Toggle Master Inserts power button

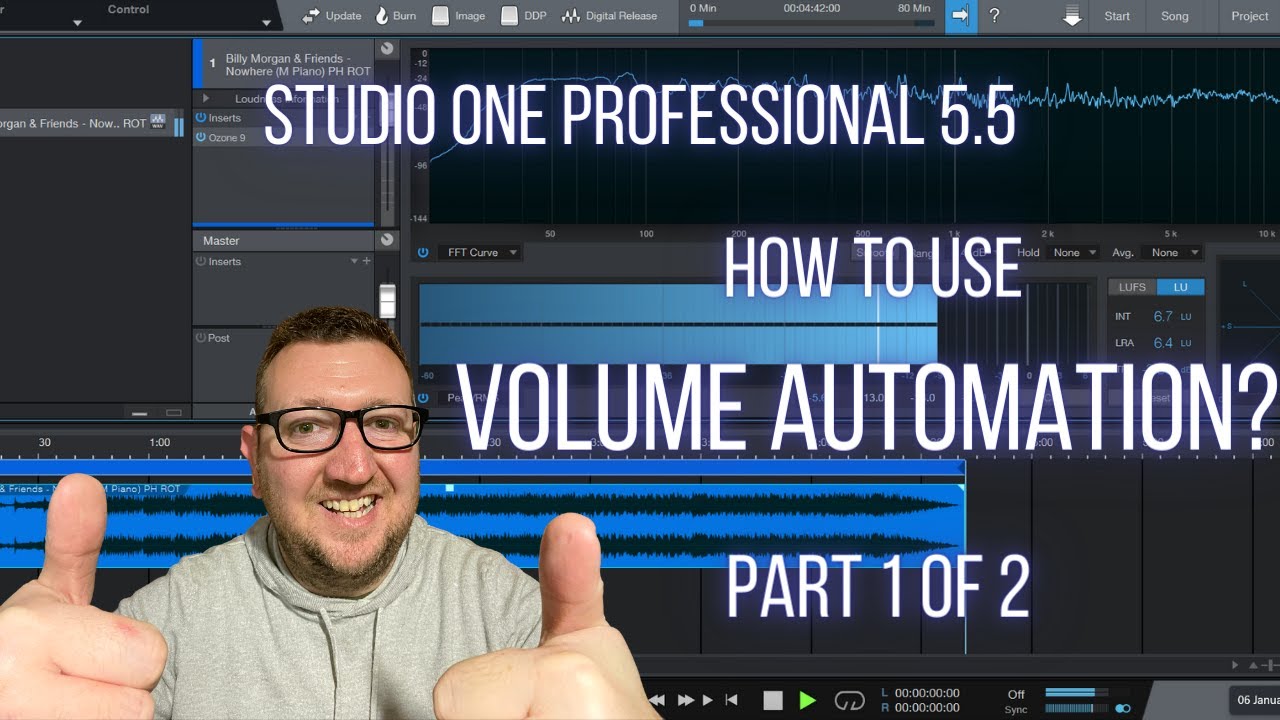point(201,261)
